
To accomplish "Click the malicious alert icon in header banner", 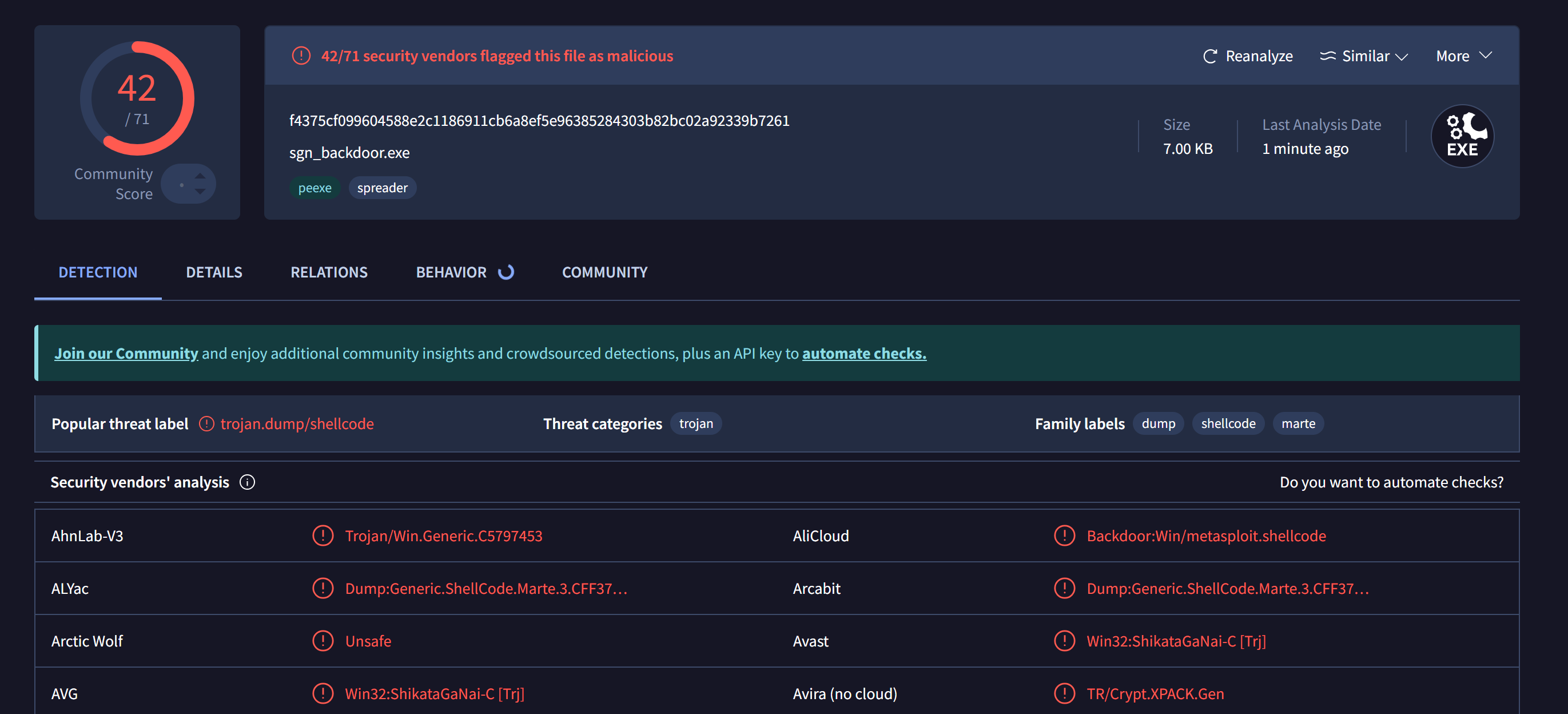I will [301, 56].
